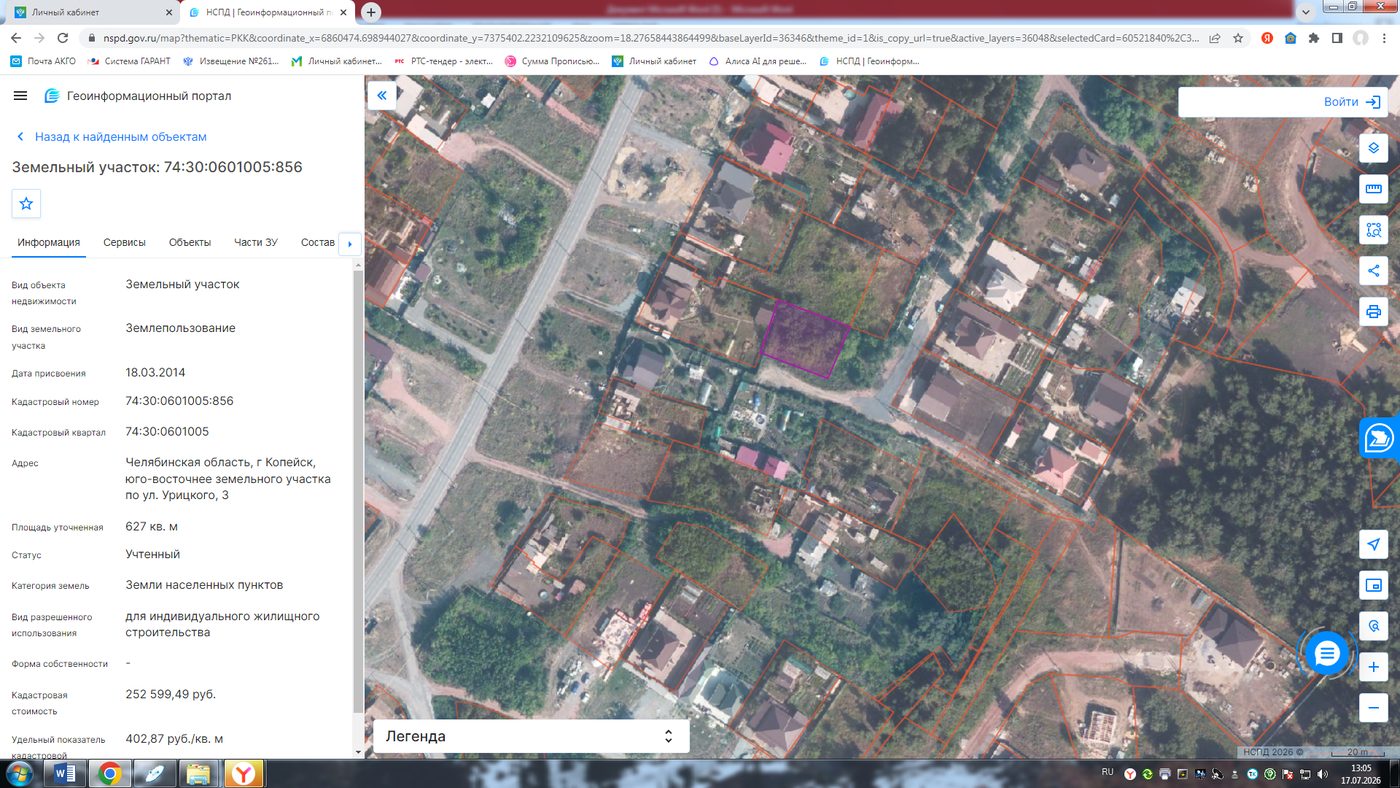Screen dimensions: 1400x788
Task: Open the Сумма Прописью bookmark
Action: click(552, 61)
